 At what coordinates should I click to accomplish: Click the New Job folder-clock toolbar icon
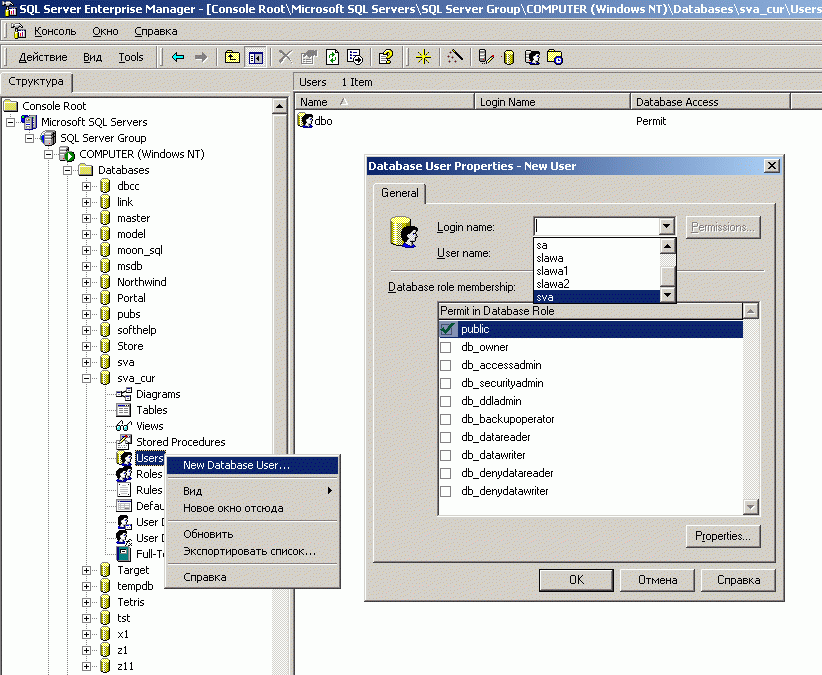coord(555,57)
